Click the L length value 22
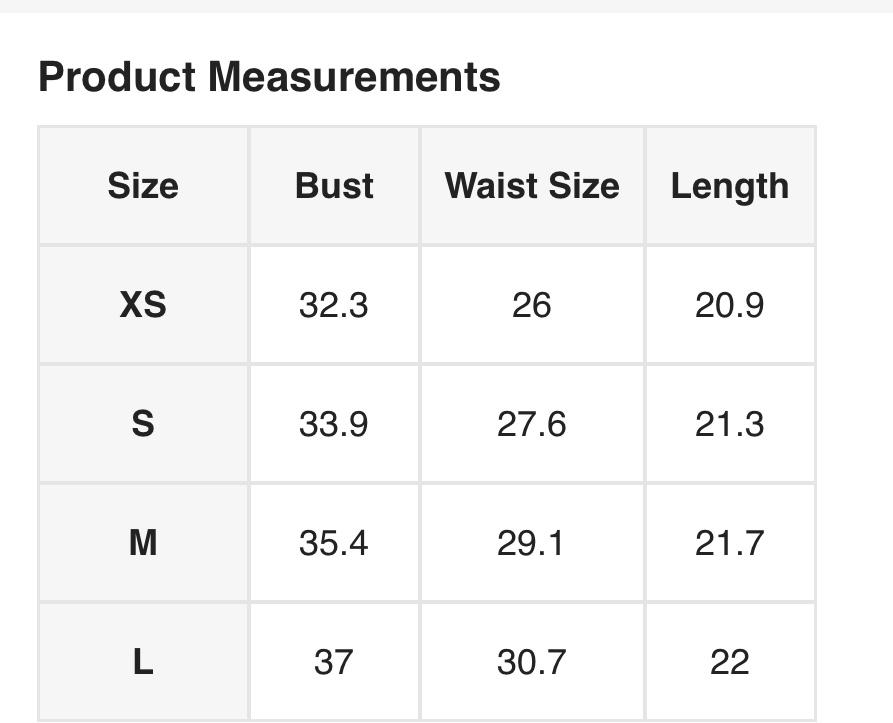The image size is (893, 723). point(729,662)
